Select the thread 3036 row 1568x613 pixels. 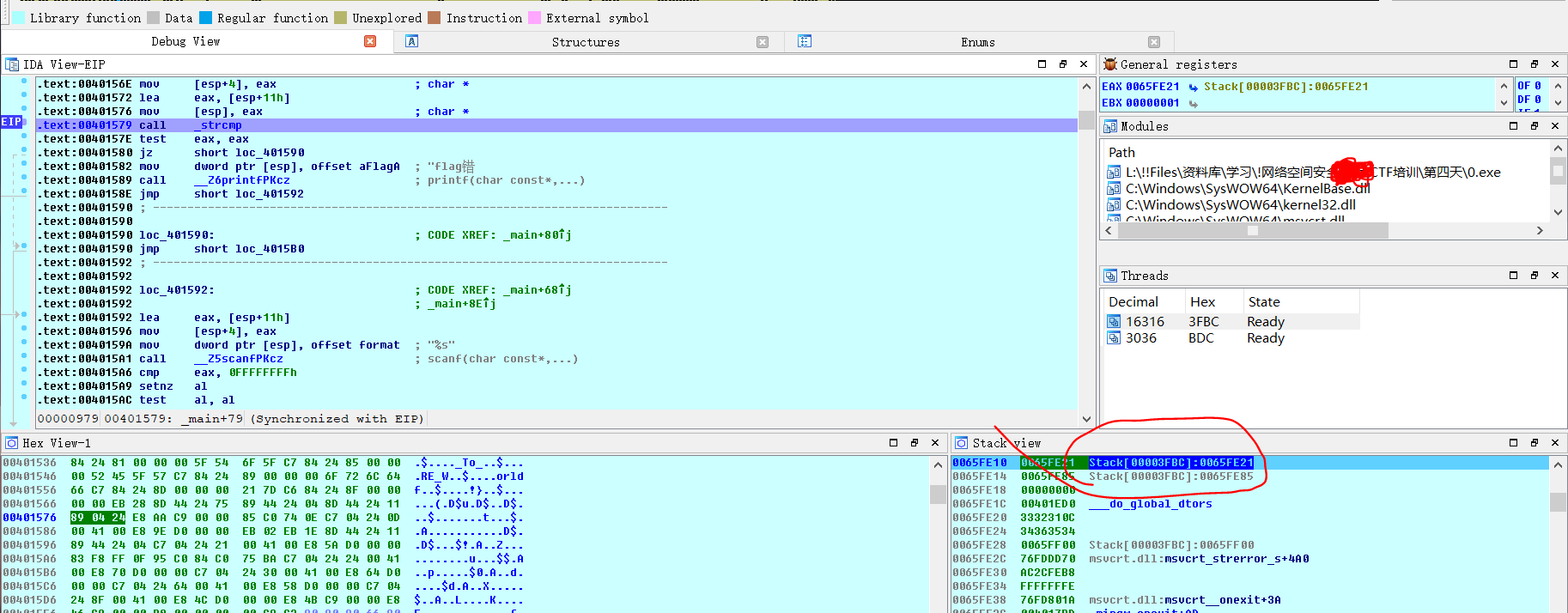(1231, 338)
